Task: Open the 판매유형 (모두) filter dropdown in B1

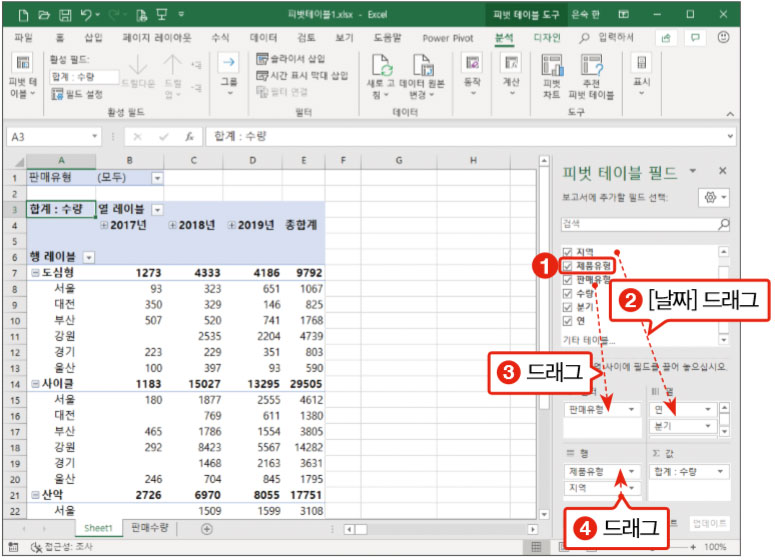Action: [158, 178]
